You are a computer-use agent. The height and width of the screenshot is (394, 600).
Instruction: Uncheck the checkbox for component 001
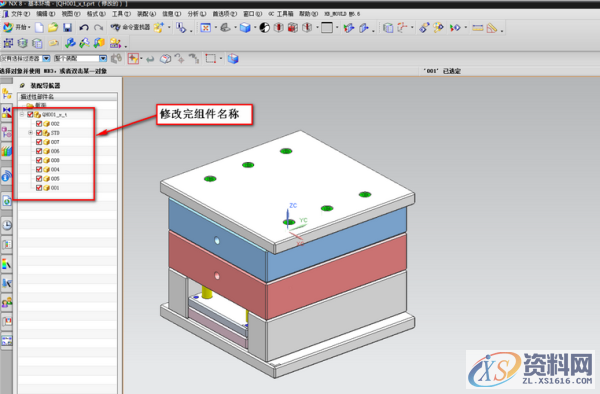pyautogui.click(x=39, y=188)
